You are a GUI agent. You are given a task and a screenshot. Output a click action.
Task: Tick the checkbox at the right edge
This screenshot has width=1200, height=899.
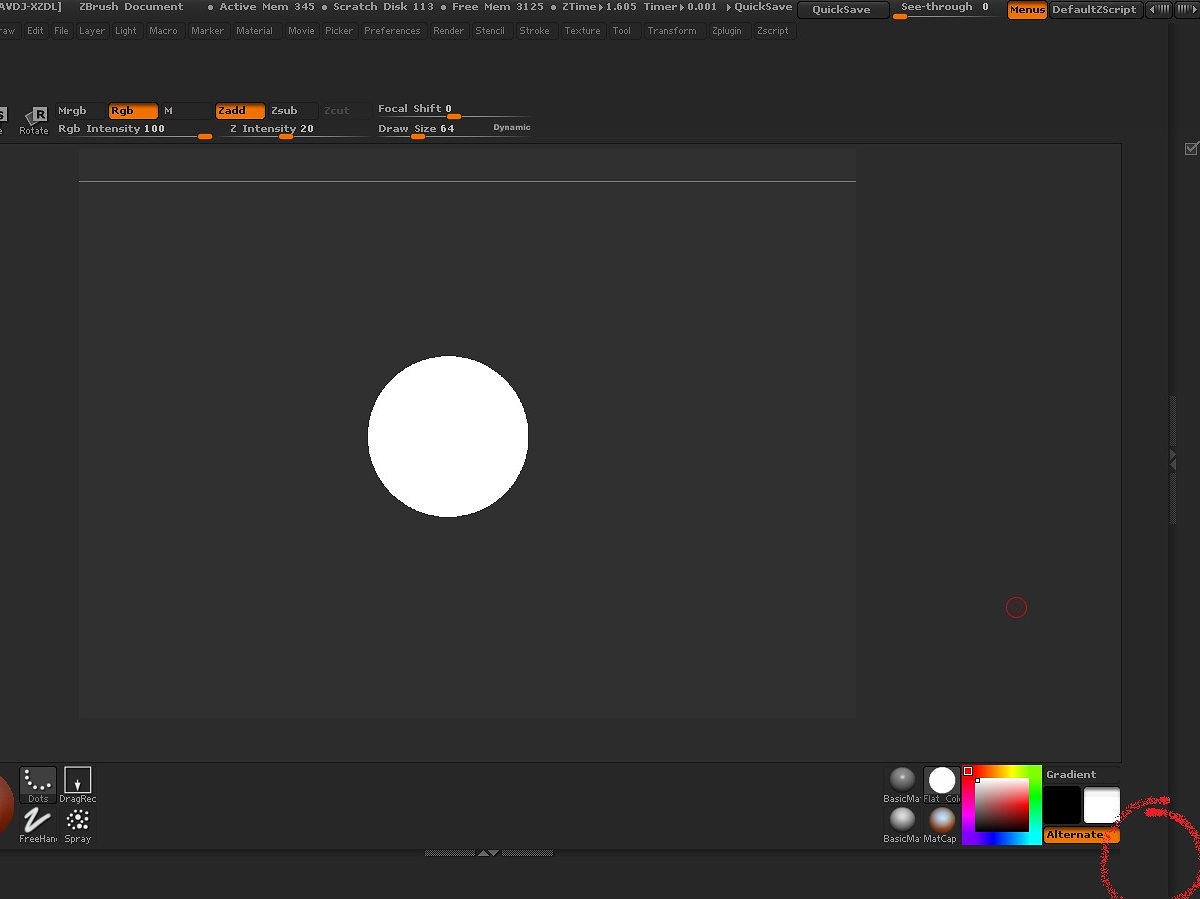1191,148
